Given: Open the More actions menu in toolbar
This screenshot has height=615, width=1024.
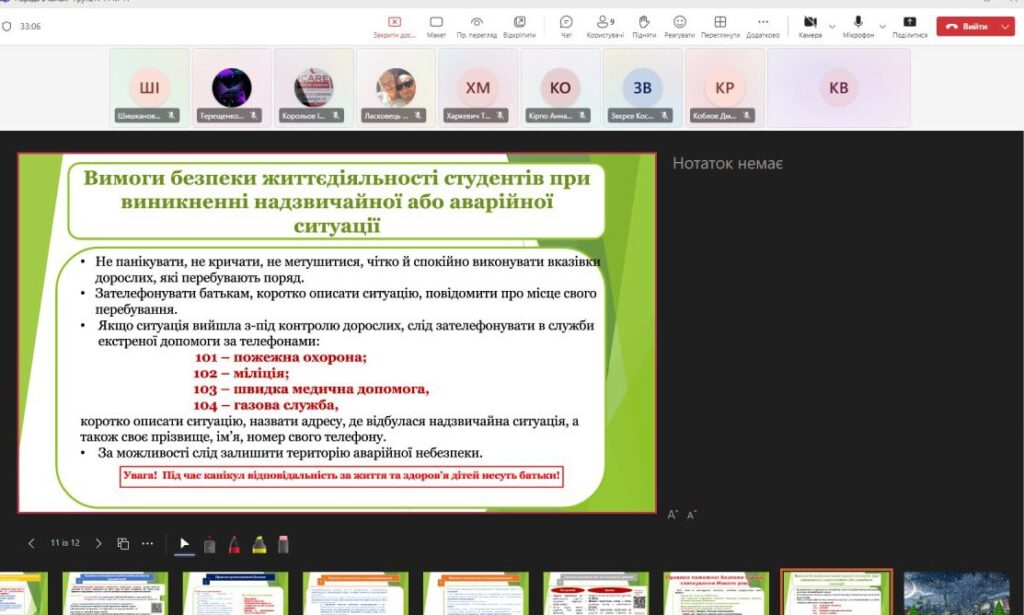Looking at the screenshot, I should point(763,26).
